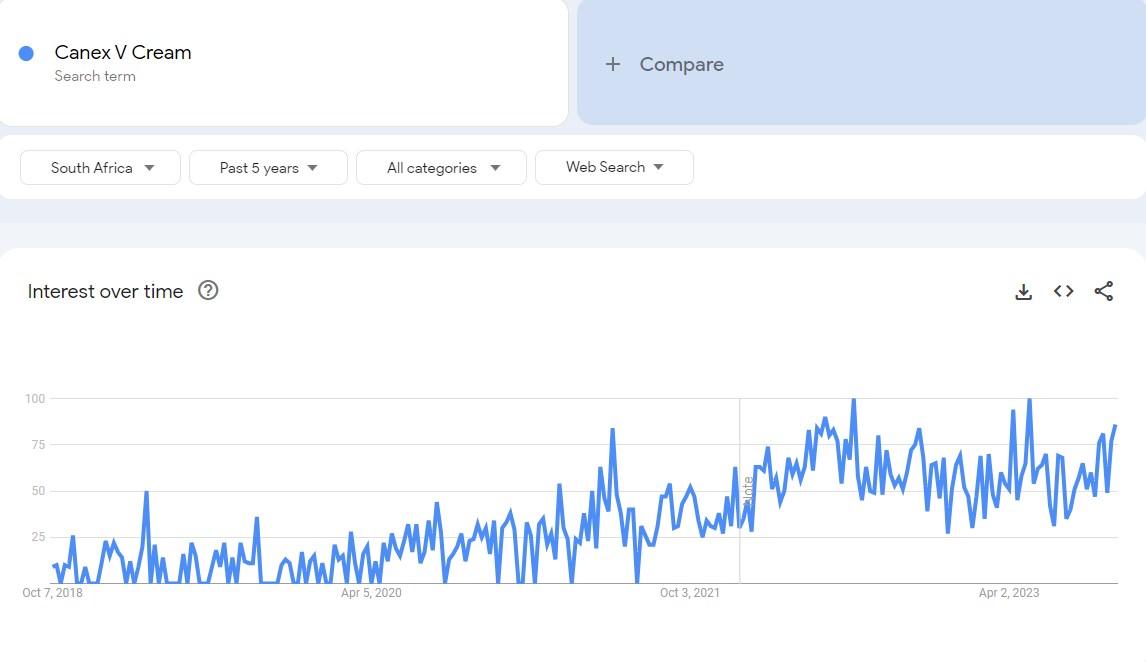Screen dimensions: 1146x662
Task: Open help for Interest over time
Action: [x=208, y=291]
